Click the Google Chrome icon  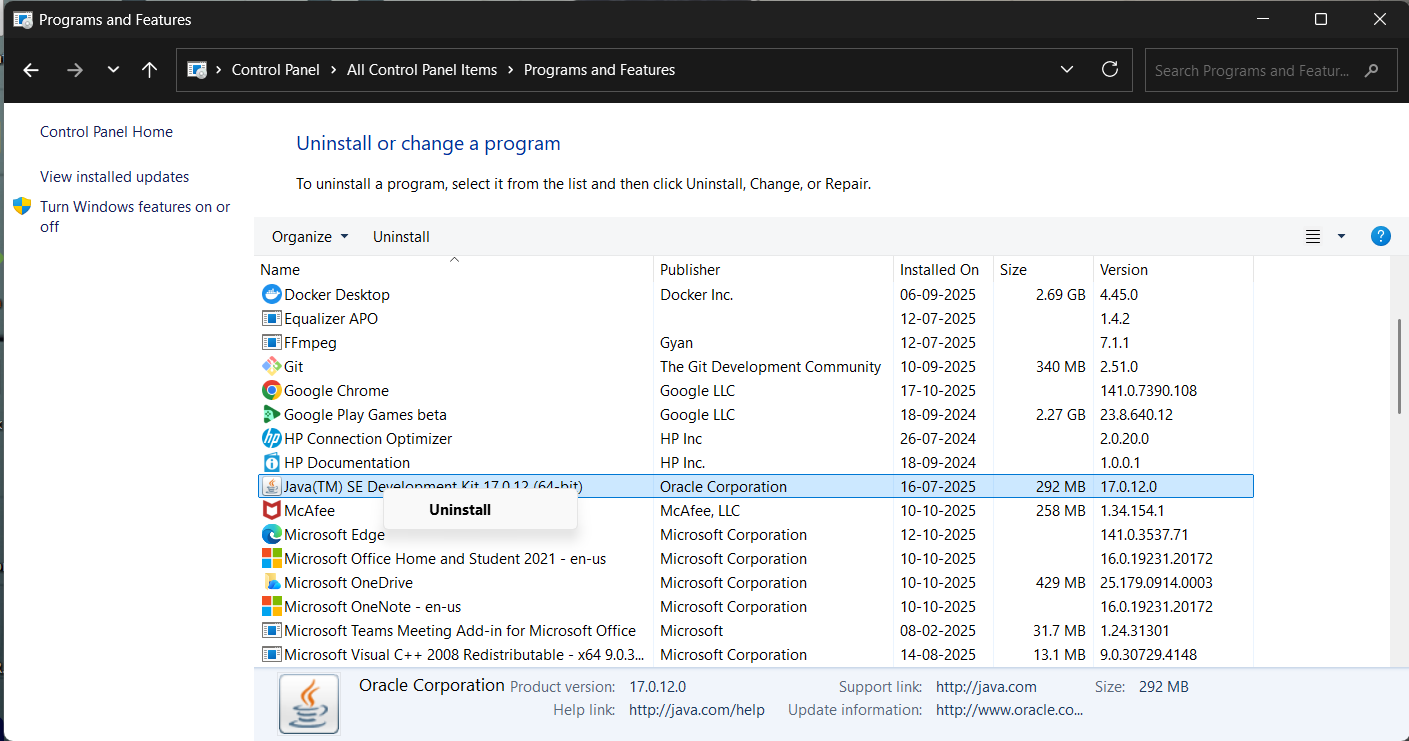pyautogui.click(x=270, y=390)
